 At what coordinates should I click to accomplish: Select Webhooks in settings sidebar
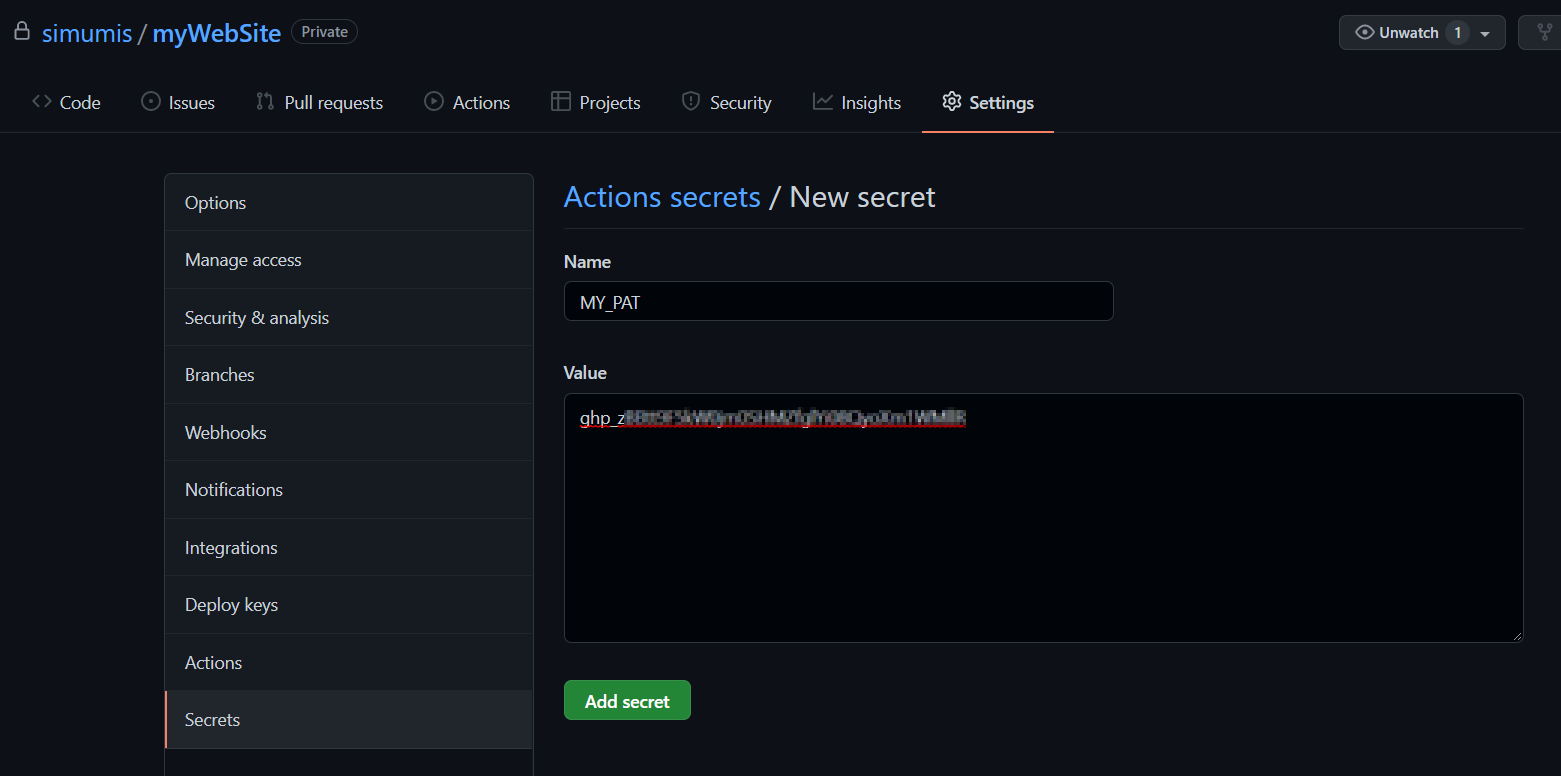pos(226,433)
